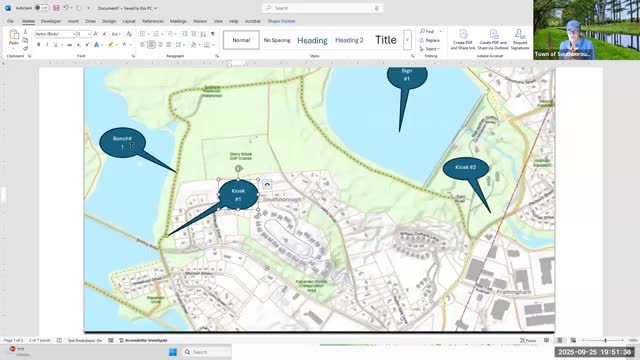Open Focus mode in the status bar
The width and height of the screenshot is (640, 360).
(x=528, y=340)
